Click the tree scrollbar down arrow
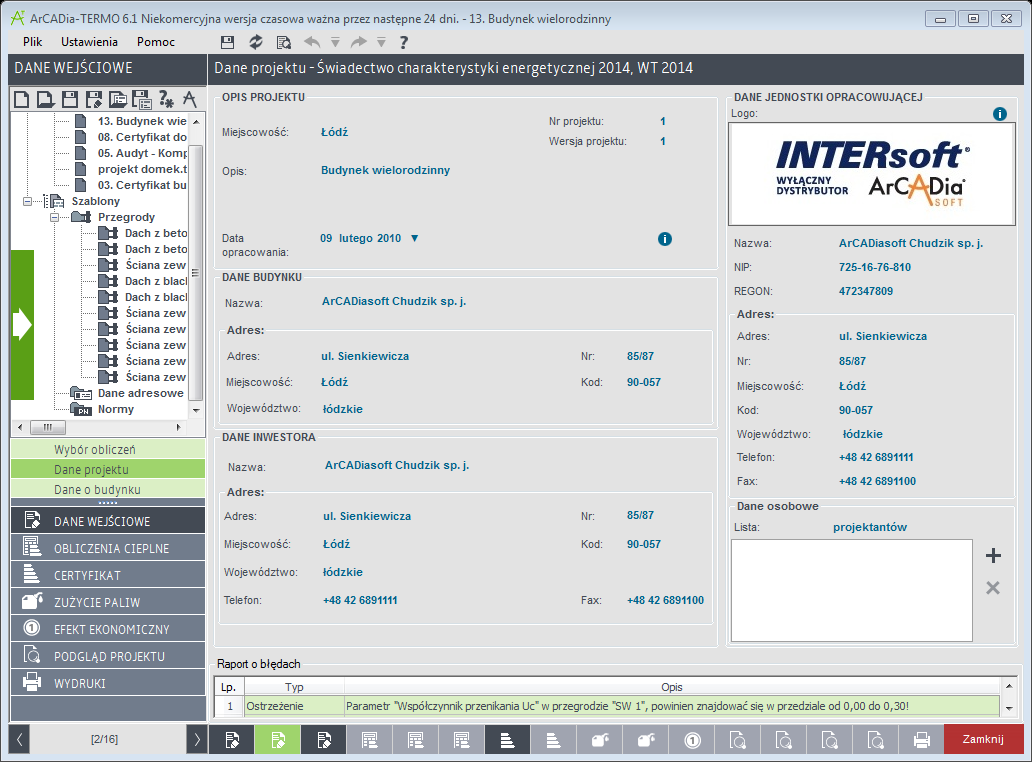This screenshot has height=762, width=1032. 196,409
